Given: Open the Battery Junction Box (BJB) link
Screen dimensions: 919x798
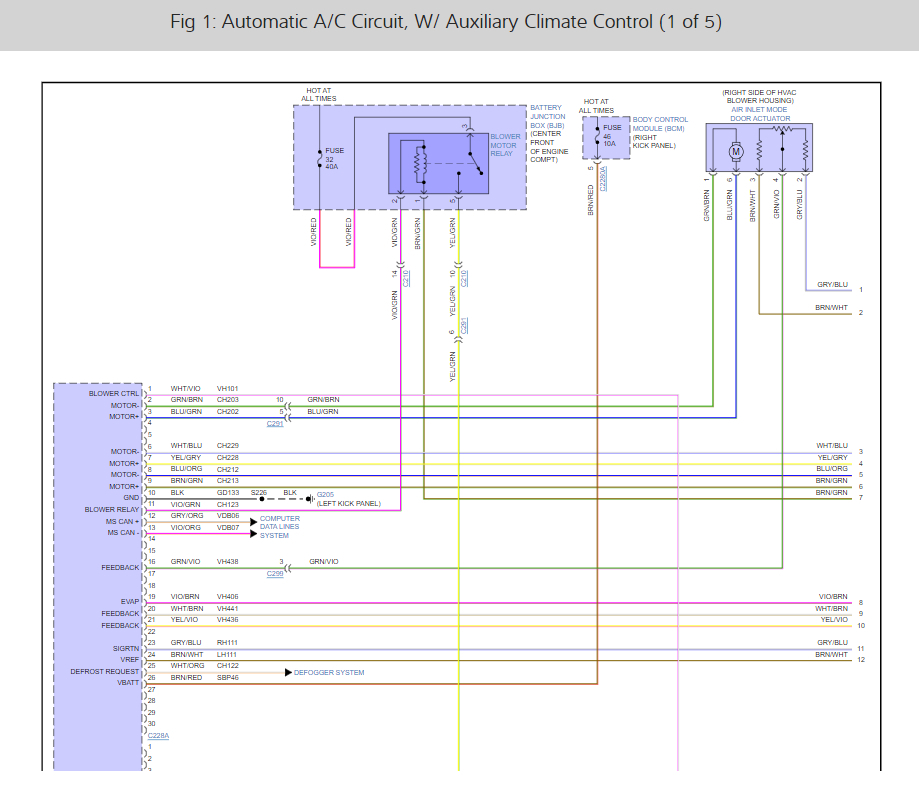Looking at the screenshot, I should click(547, 117).
